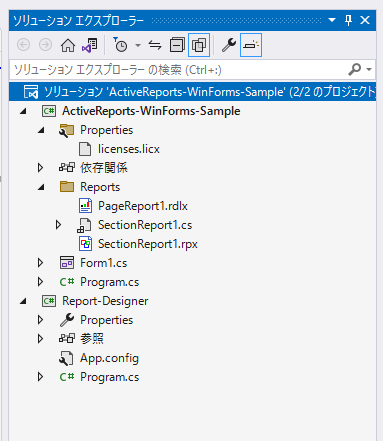The width and height of the screenshot is (383, 441).
Task: Click the 参照 references icon
Action: 67,339
